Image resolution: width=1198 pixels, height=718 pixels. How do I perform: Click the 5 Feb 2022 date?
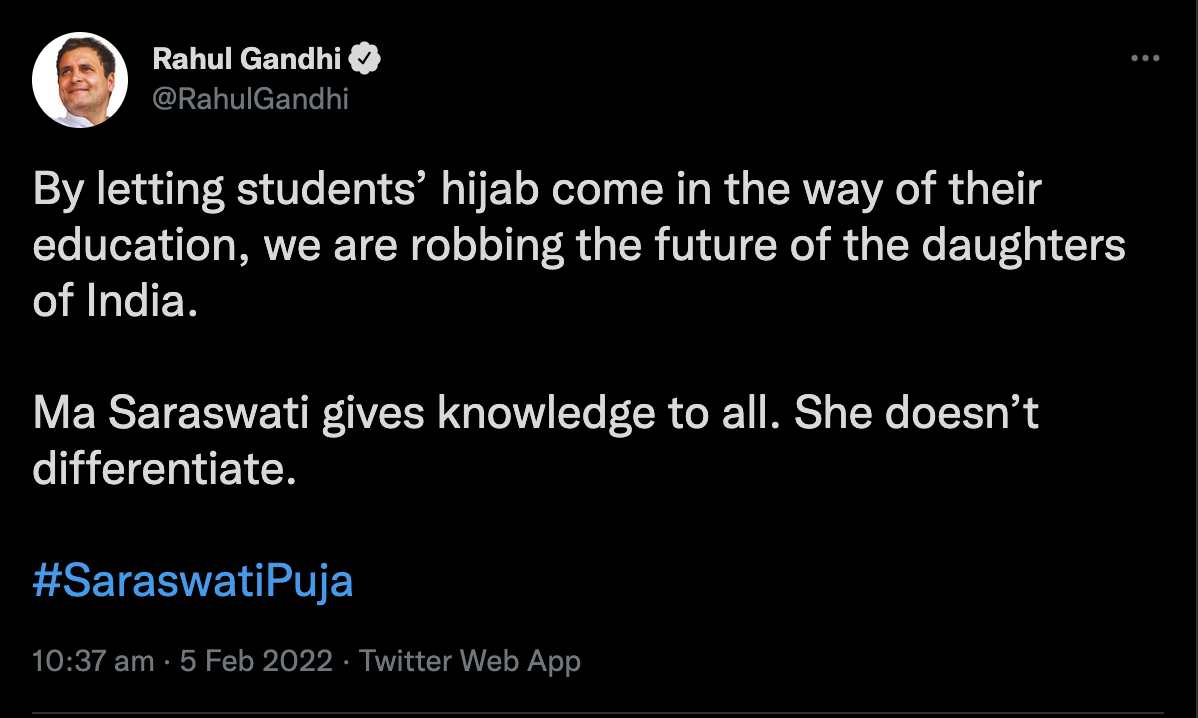[x=256, y=661]
